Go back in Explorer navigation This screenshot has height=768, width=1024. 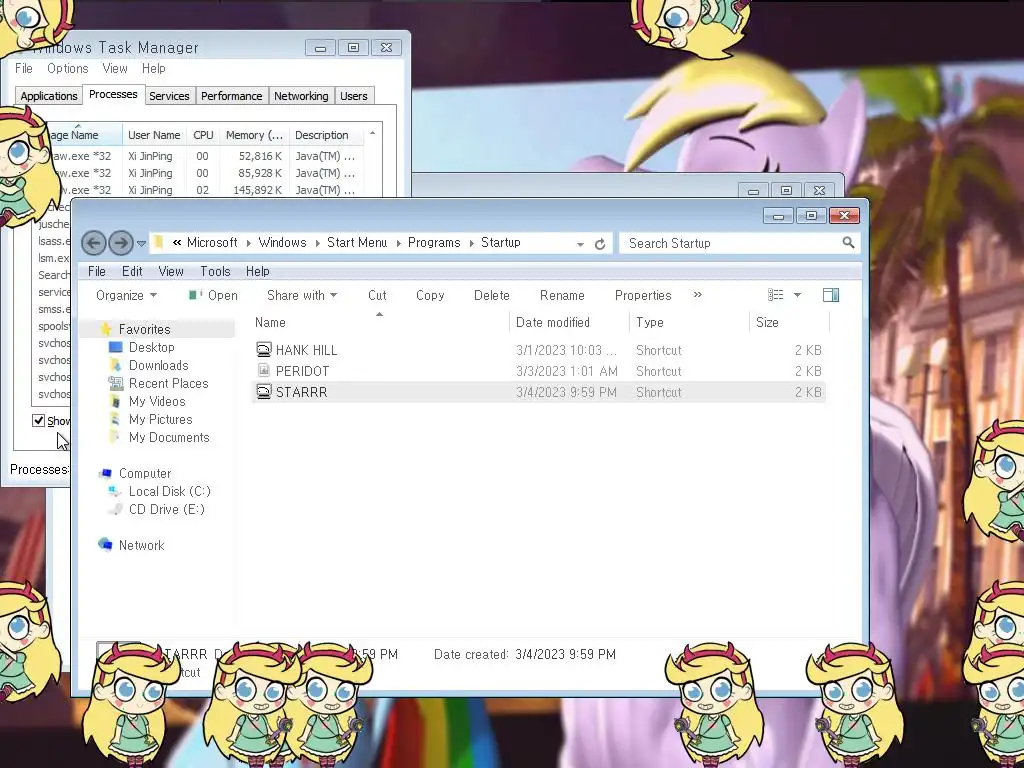click(93, 243)
